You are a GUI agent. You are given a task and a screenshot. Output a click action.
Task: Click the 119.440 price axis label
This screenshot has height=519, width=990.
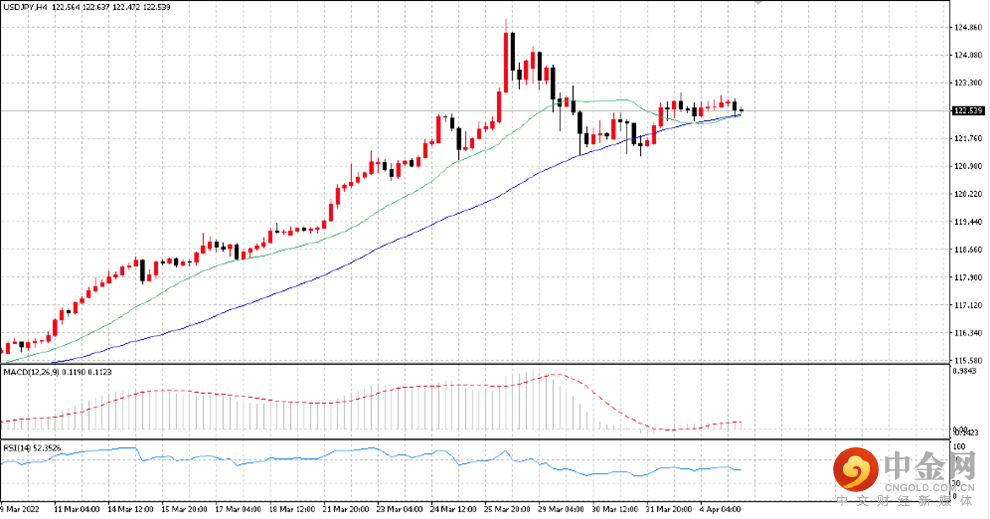pos(969,222)
